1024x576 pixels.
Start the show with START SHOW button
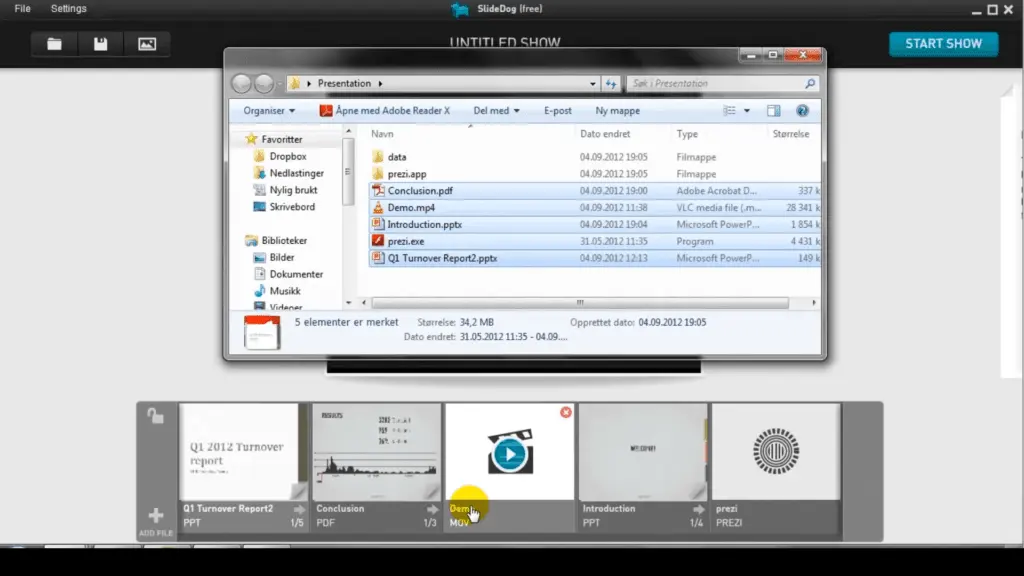[943, 44]
